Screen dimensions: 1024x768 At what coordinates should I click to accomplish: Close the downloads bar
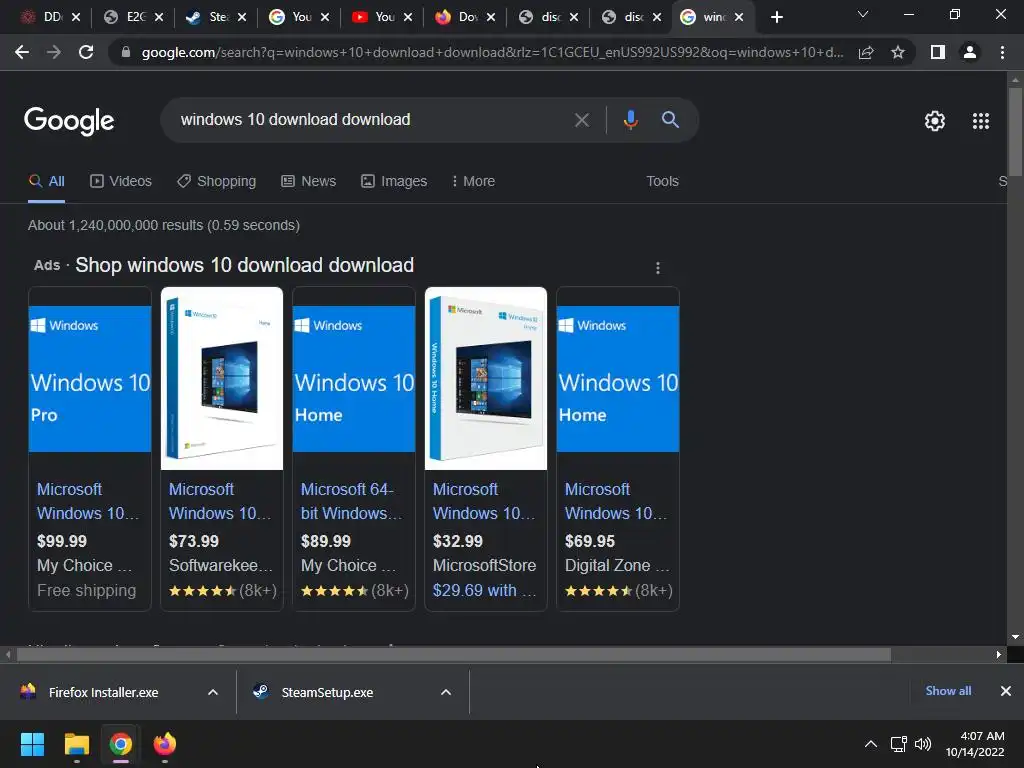coord(1006,691)
